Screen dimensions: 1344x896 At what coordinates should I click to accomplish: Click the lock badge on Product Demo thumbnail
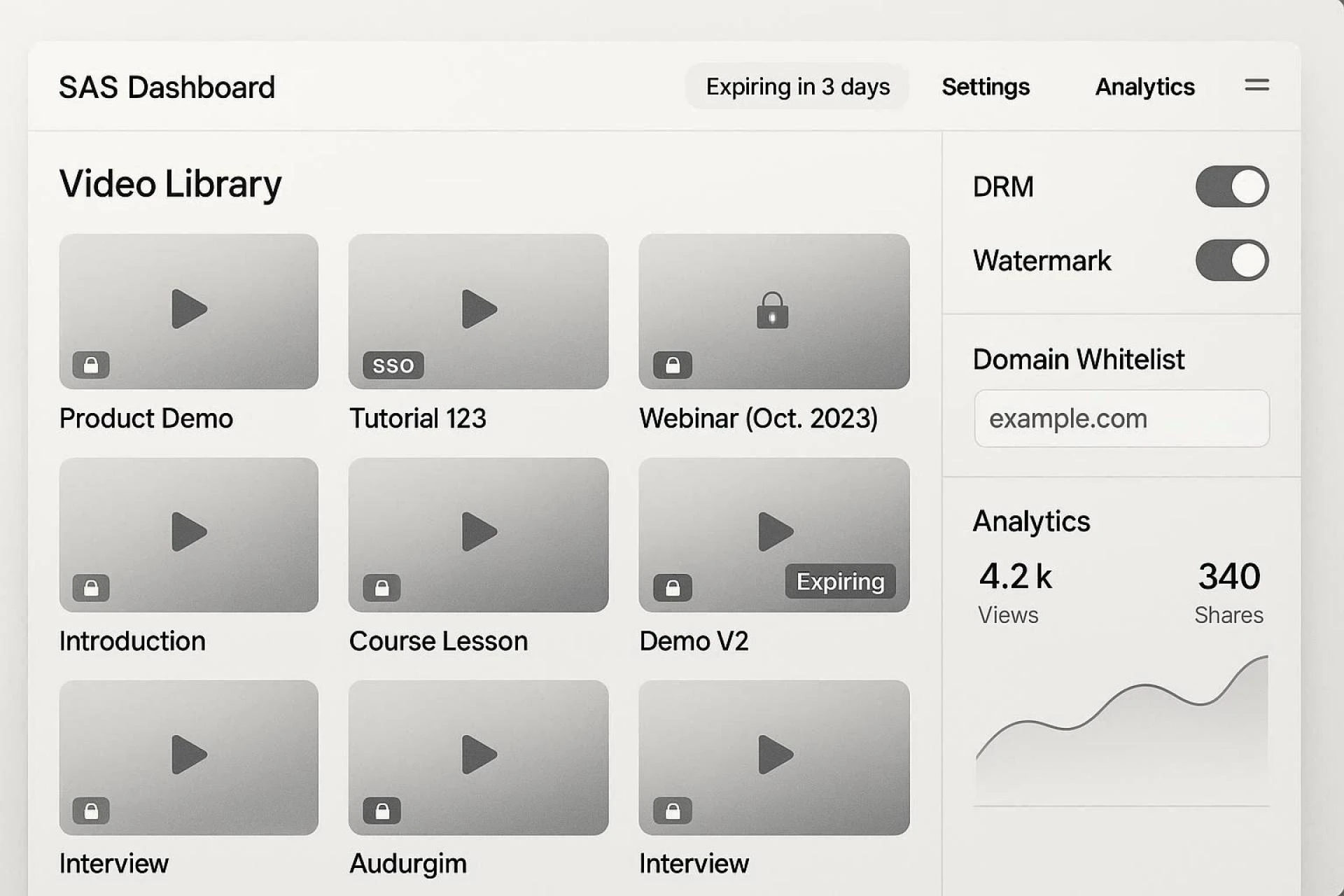point(91,365)
